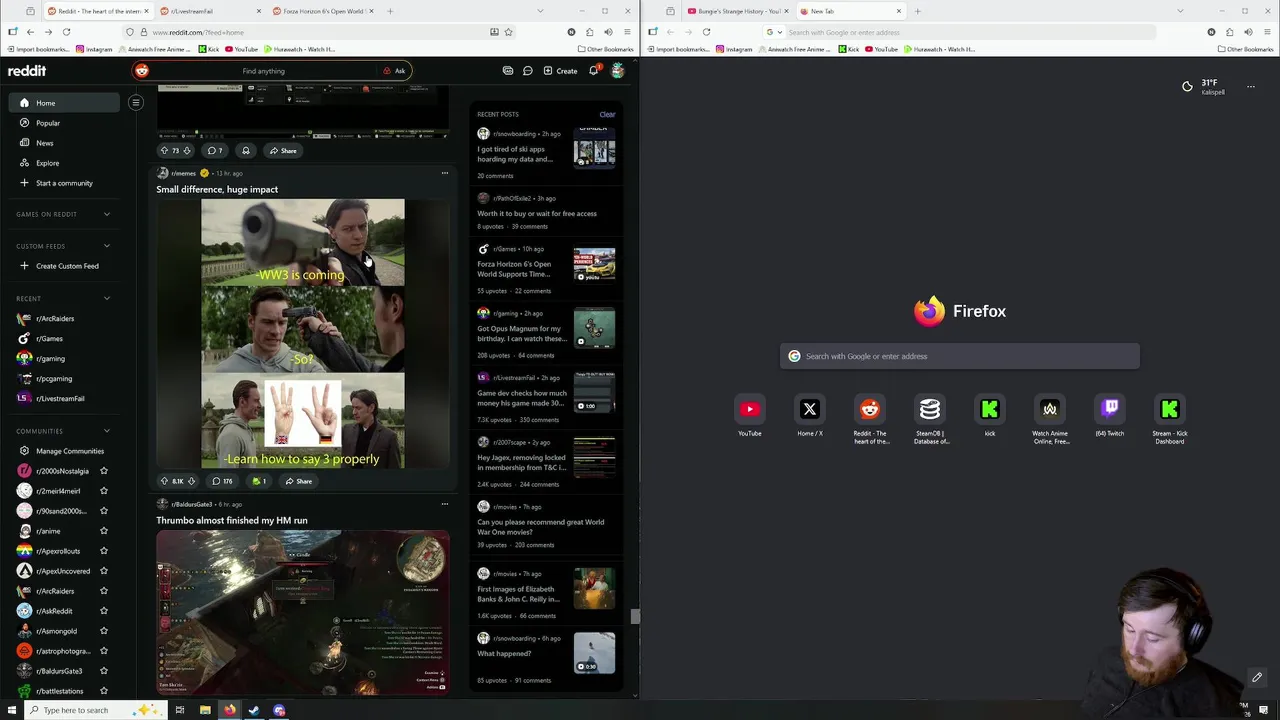
Task: Click the Reddit advertise icon in header
Action: tap(508, 71)
